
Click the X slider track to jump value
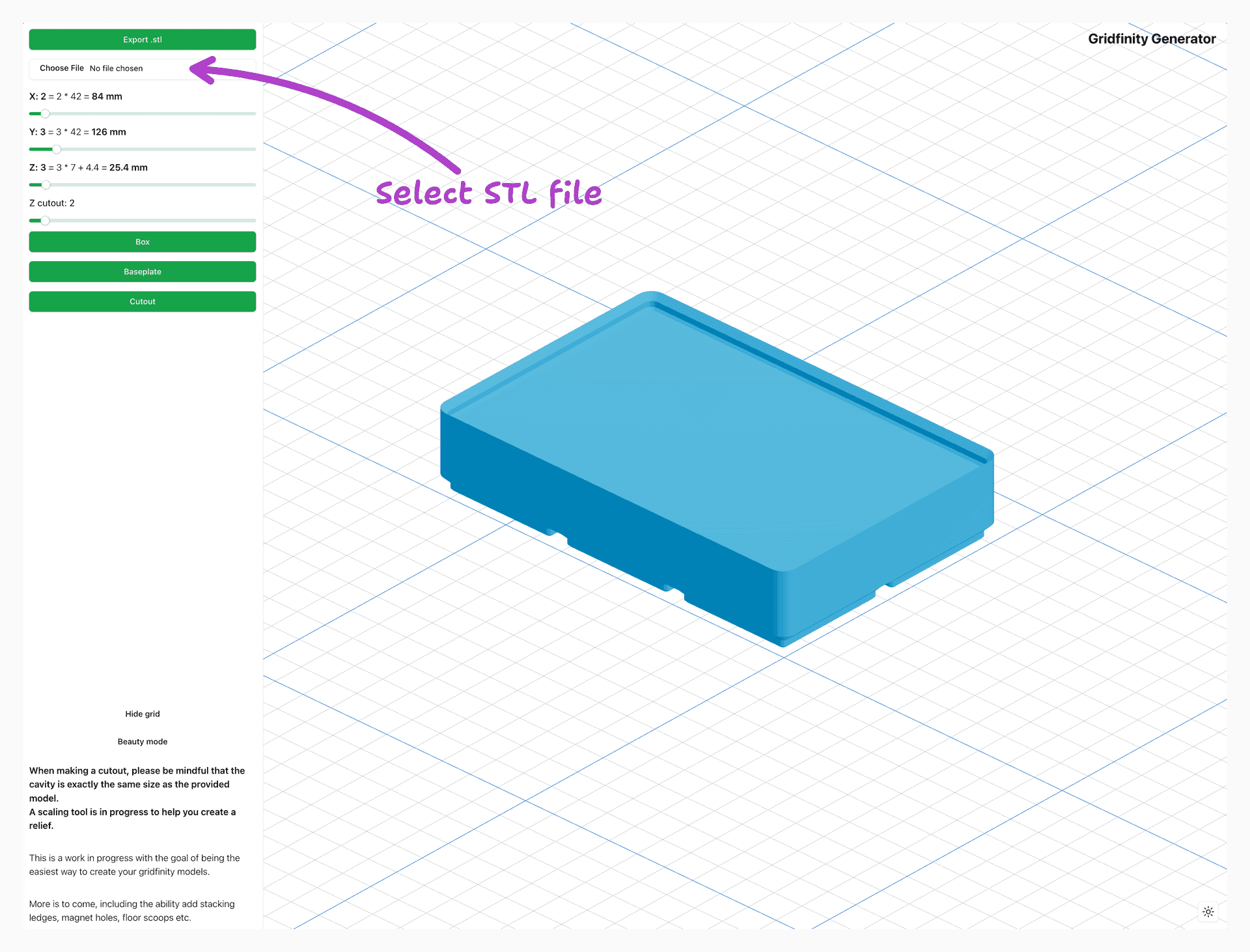[x=163, y=113]
